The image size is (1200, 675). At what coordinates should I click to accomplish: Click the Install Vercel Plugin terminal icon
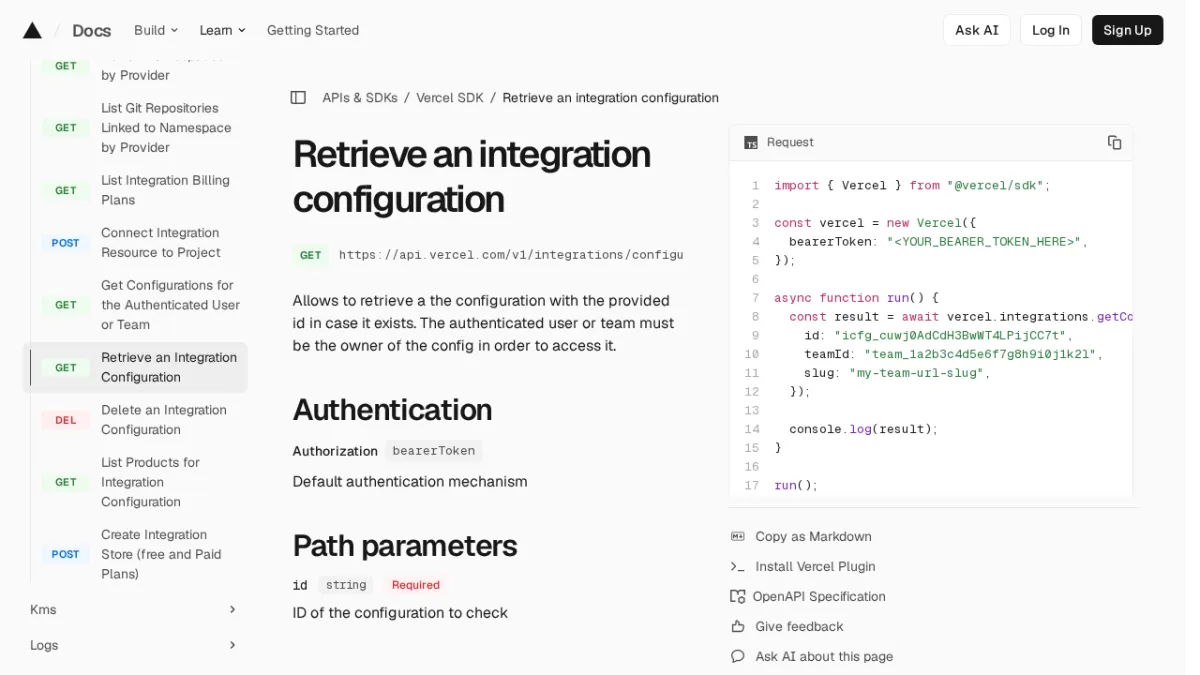coord(738,567)
